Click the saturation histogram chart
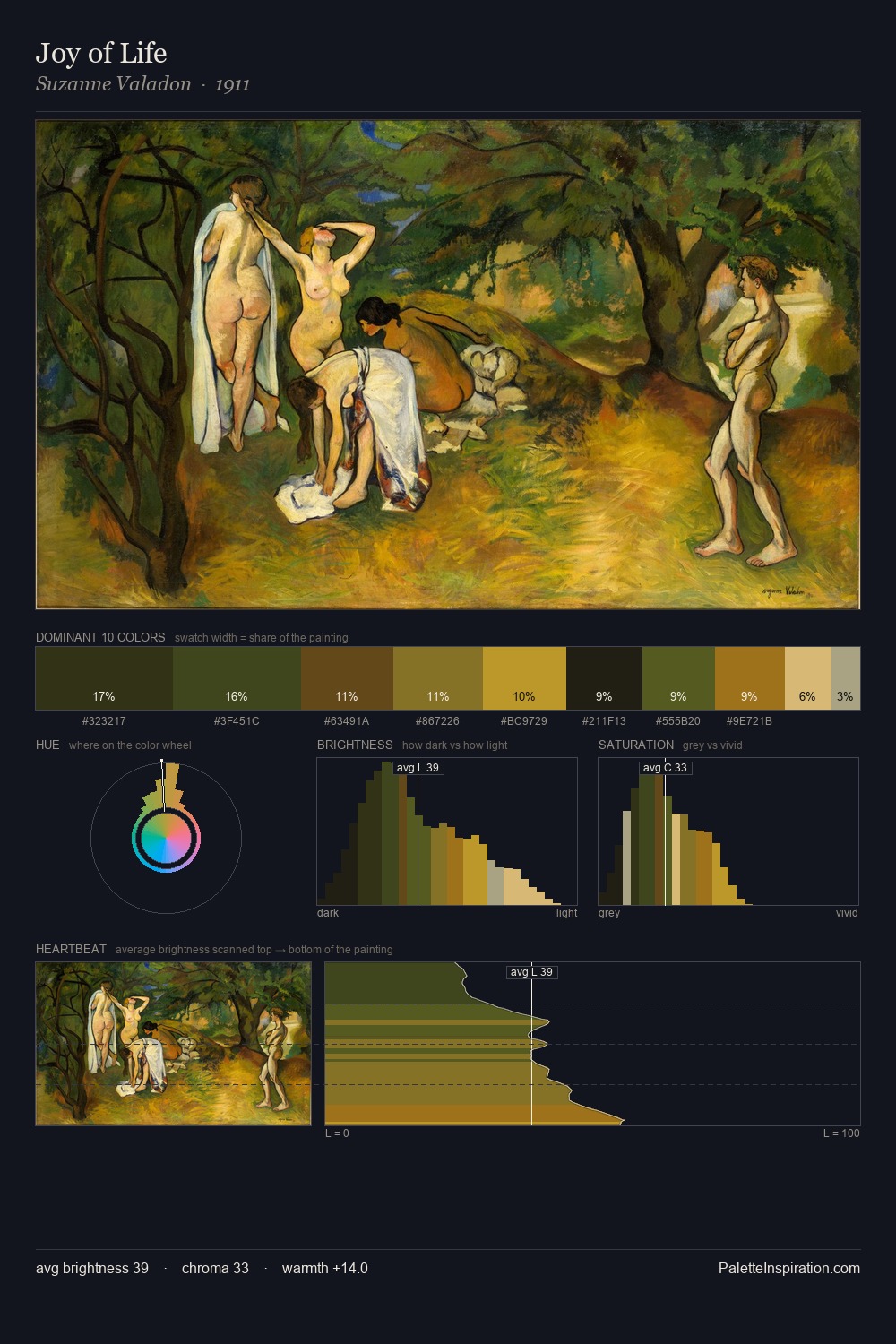Viewport: 896px width, 1344px height. coord(728,831)
